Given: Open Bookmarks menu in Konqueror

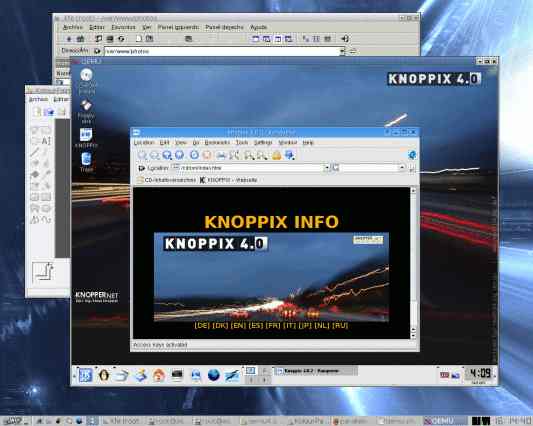Looking at the screenshot, I should point(217,142).
